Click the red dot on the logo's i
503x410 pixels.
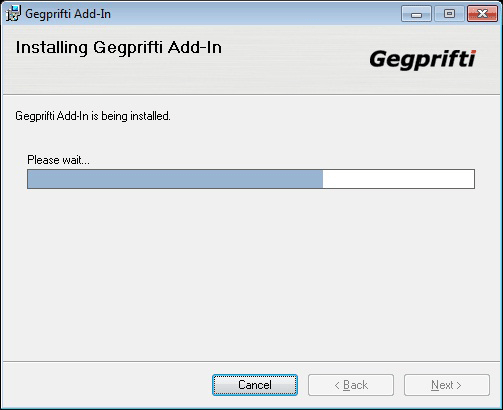[473, 52]
